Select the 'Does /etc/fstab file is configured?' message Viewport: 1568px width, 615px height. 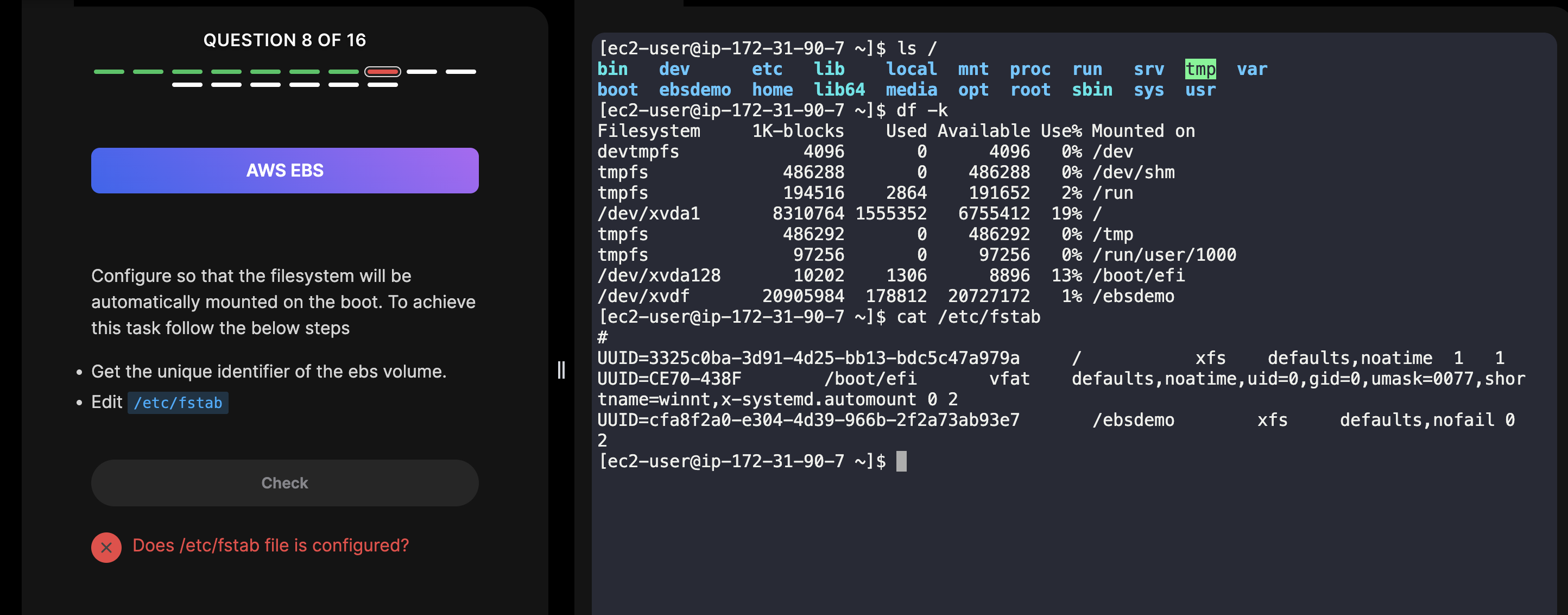click(x=271, y=545)
